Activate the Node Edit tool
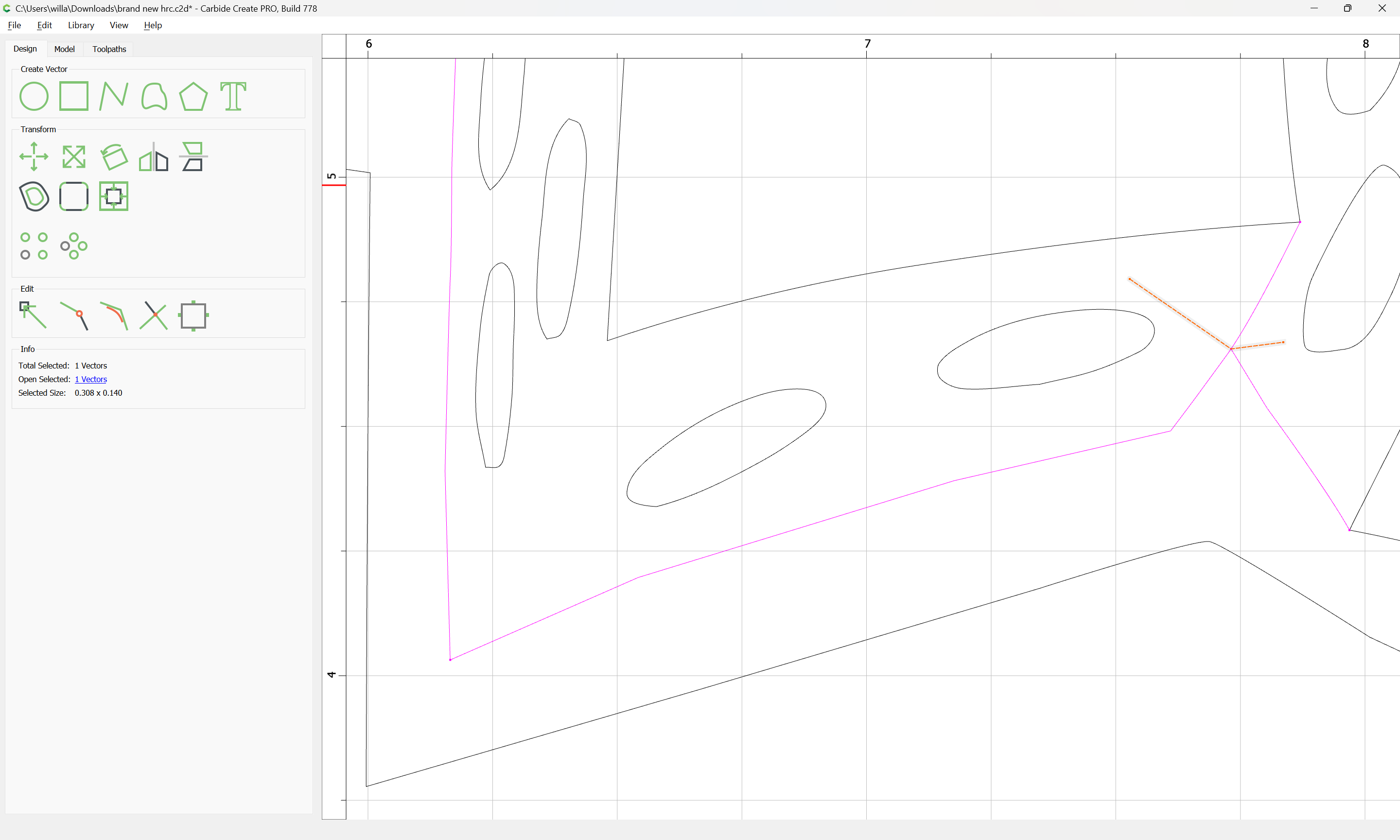 click(x=33, y=315)
